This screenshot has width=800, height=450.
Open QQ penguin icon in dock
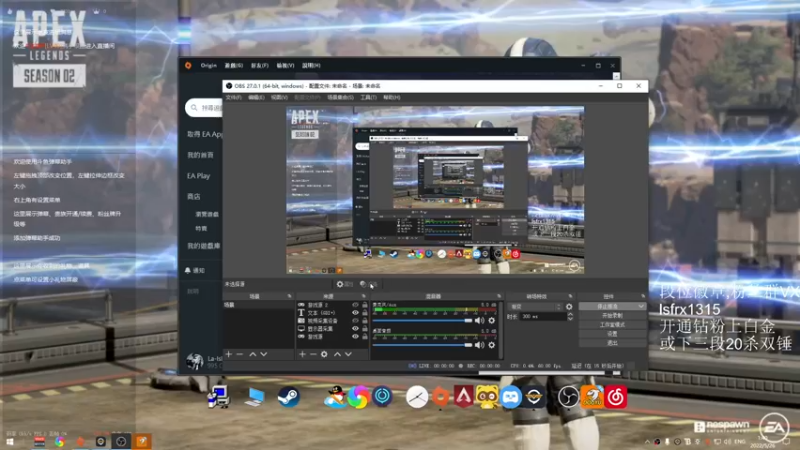pyautogui.click(x=335, y=397)
